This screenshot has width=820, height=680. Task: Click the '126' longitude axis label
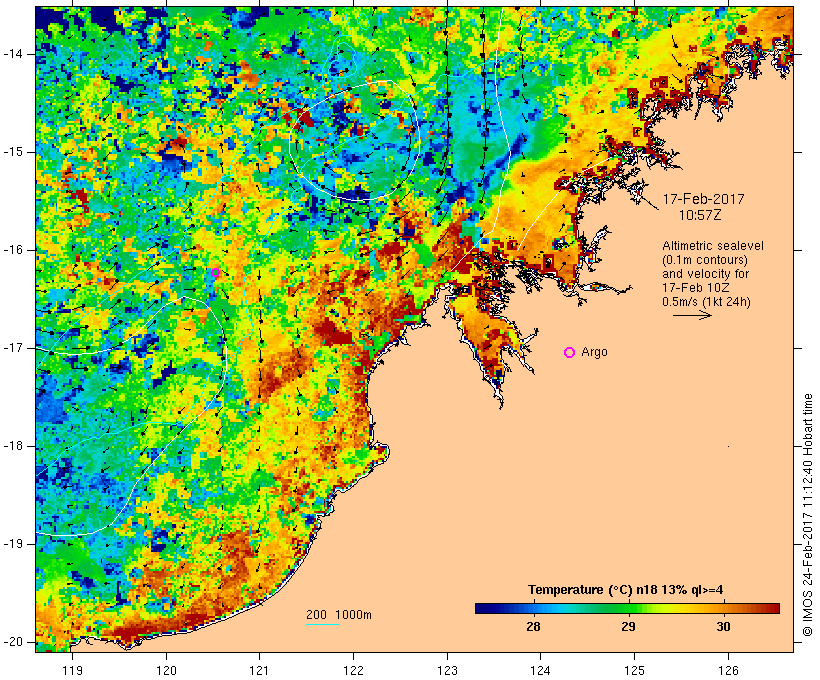click(x=728, y=670)
